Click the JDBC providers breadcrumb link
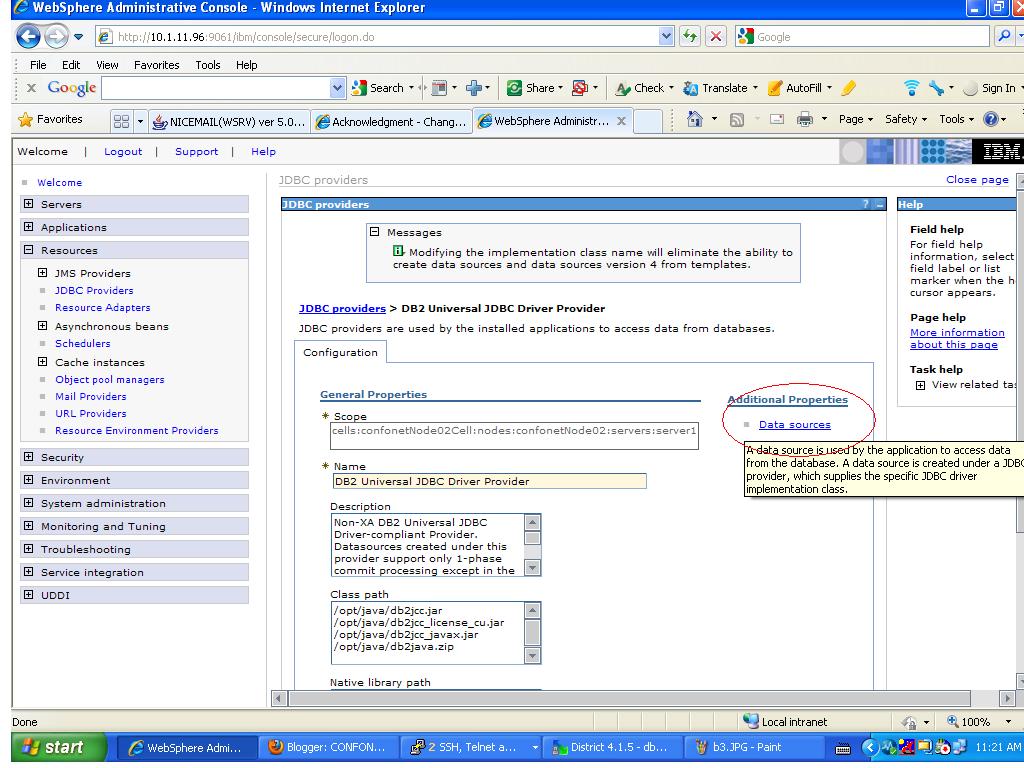The image size is (1024, 768). pyautogui.click(x=342, y=308)
